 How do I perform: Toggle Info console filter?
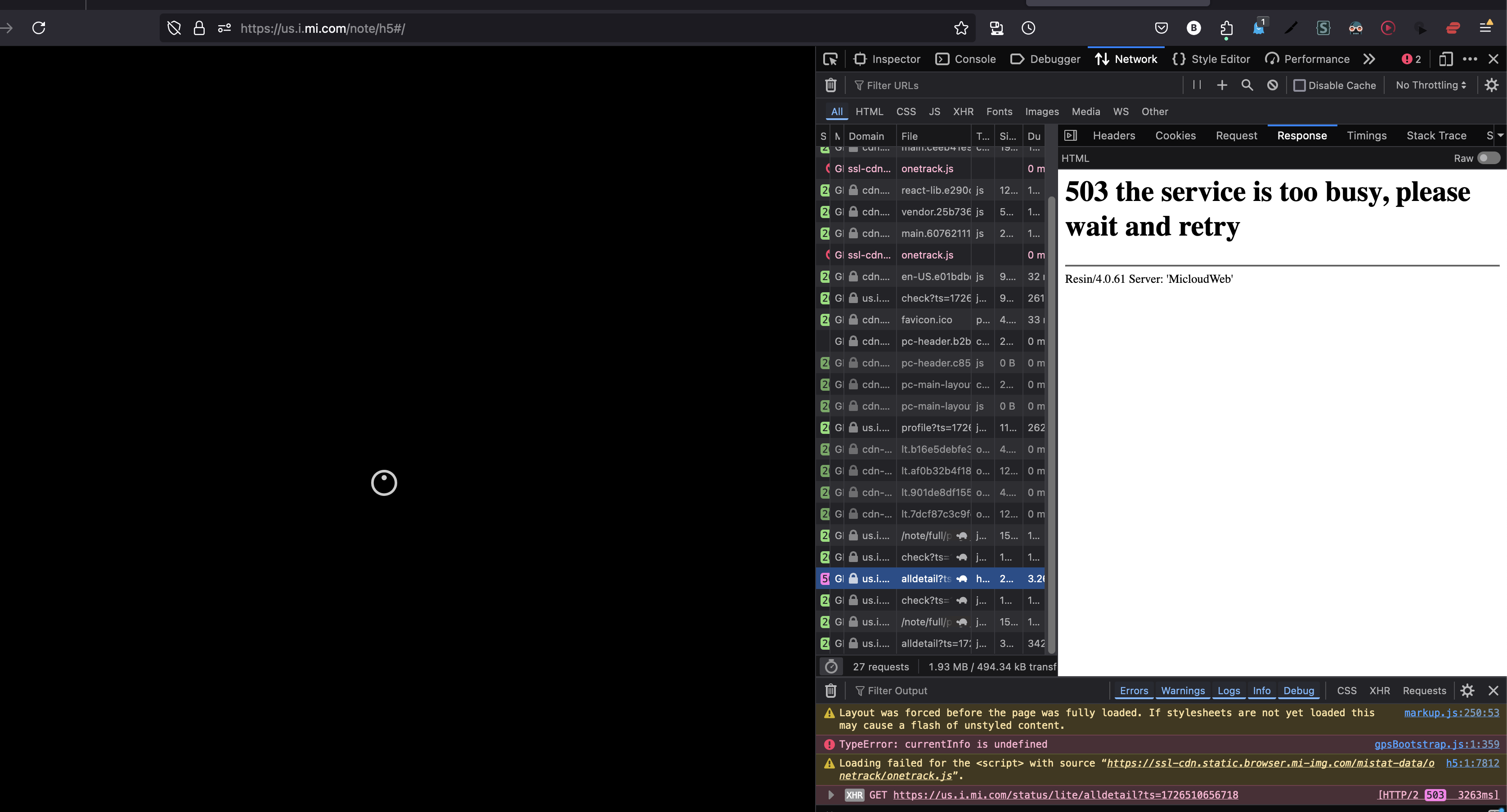[1261, 691]
